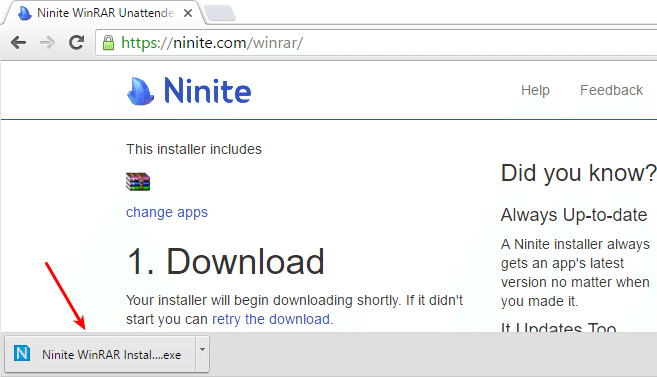Click retry the download link
This screenshot has width=657, height=377.
pyautogui.click(x=271, y=319)
